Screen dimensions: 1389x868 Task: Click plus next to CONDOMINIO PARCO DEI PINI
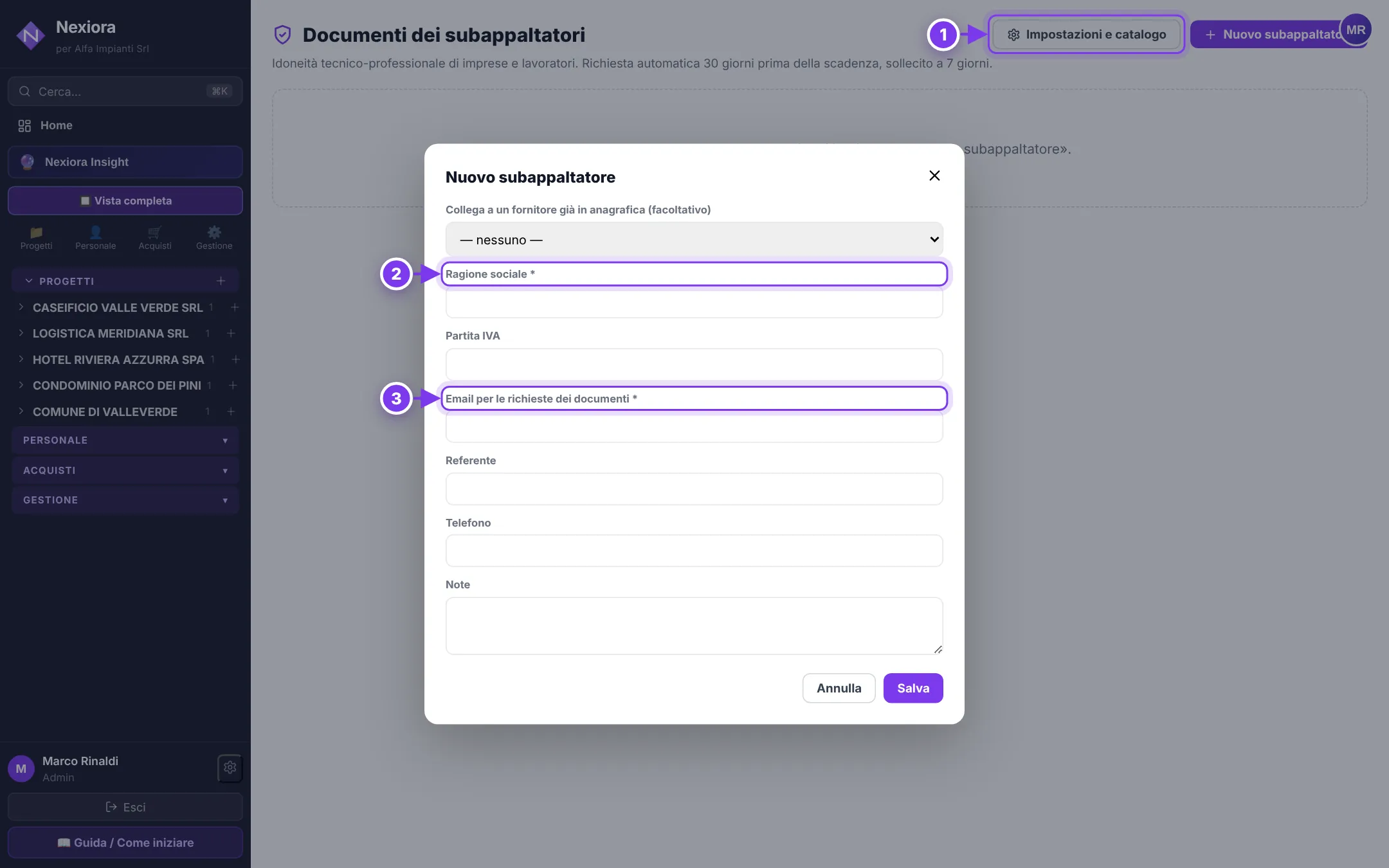(233, 385)
